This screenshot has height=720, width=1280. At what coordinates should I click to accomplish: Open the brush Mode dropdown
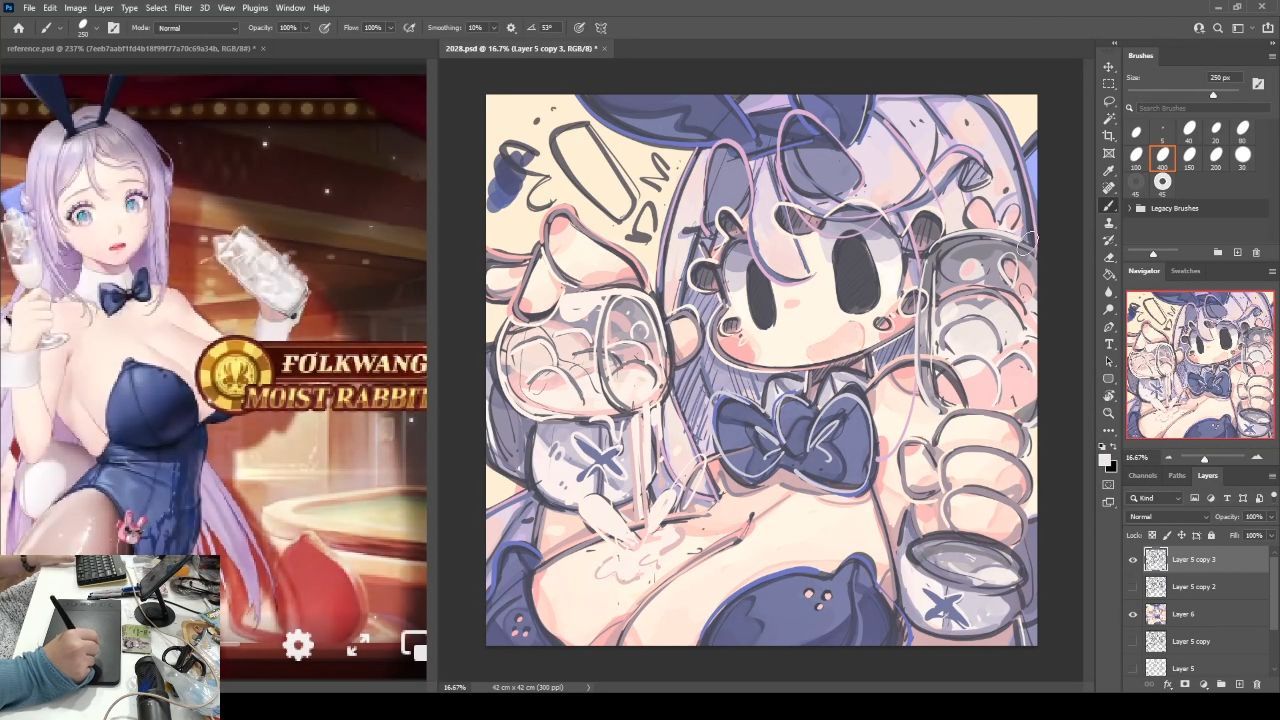(x=197, y=28)
